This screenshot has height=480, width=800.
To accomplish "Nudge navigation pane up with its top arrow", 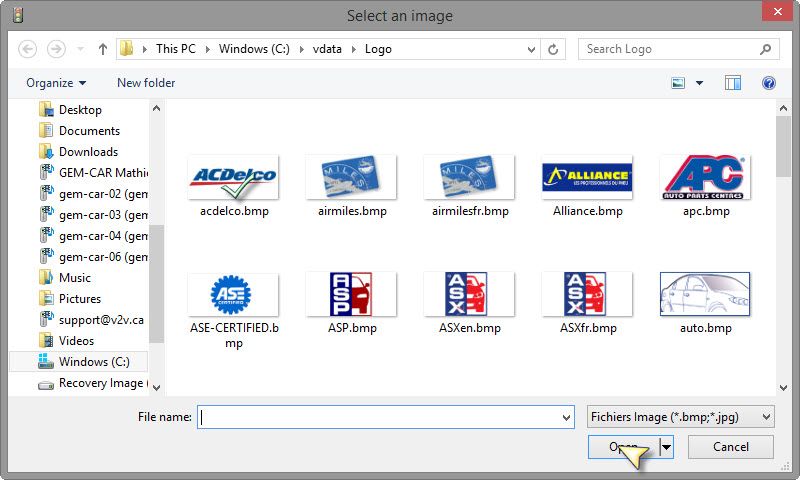I will (x=157, y=108).
